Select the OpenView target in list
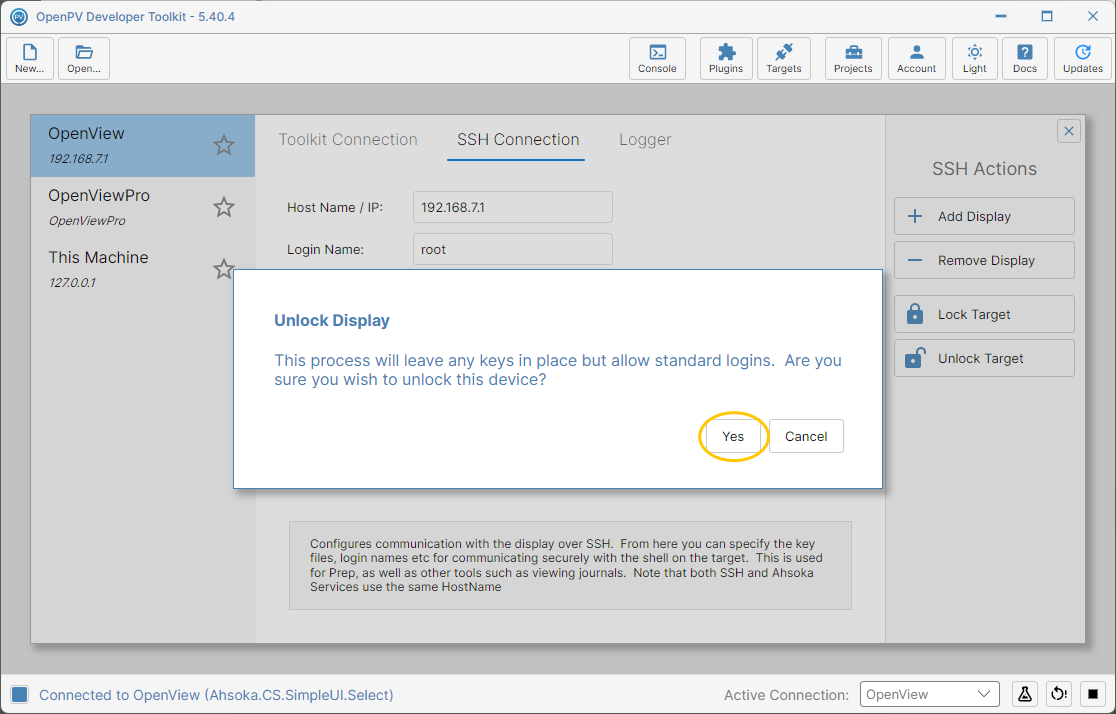Viewport: 1116px width, 714px height. 142,145
